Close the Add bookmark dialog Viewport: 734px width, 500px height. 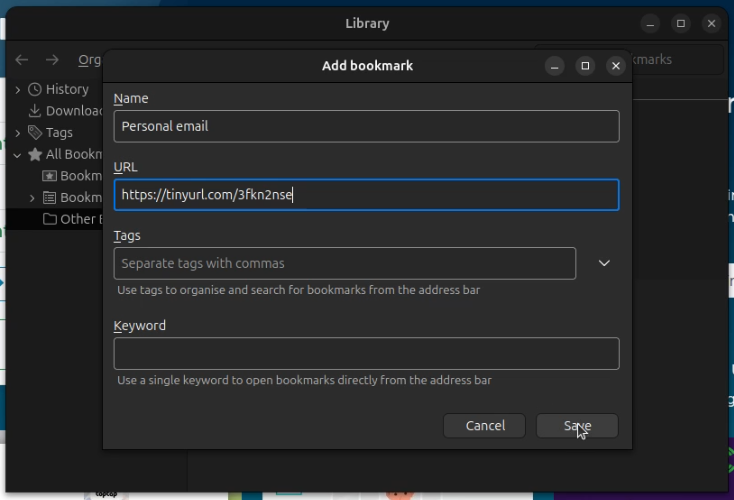point(616,66)
